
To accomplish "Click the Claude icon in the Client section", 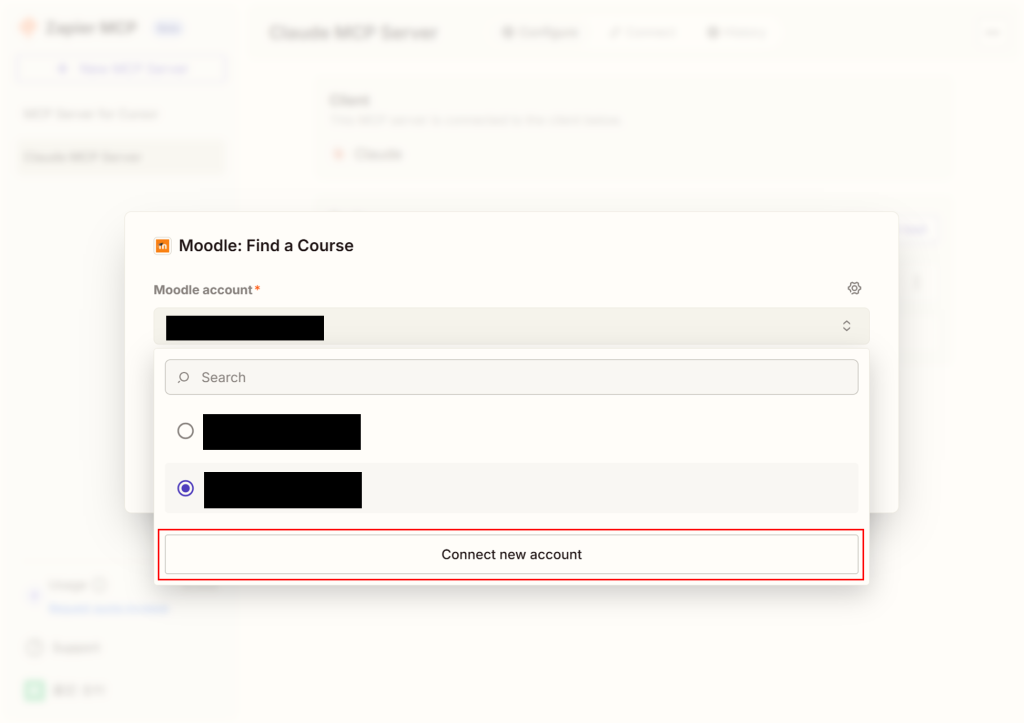I will (338, 155).
